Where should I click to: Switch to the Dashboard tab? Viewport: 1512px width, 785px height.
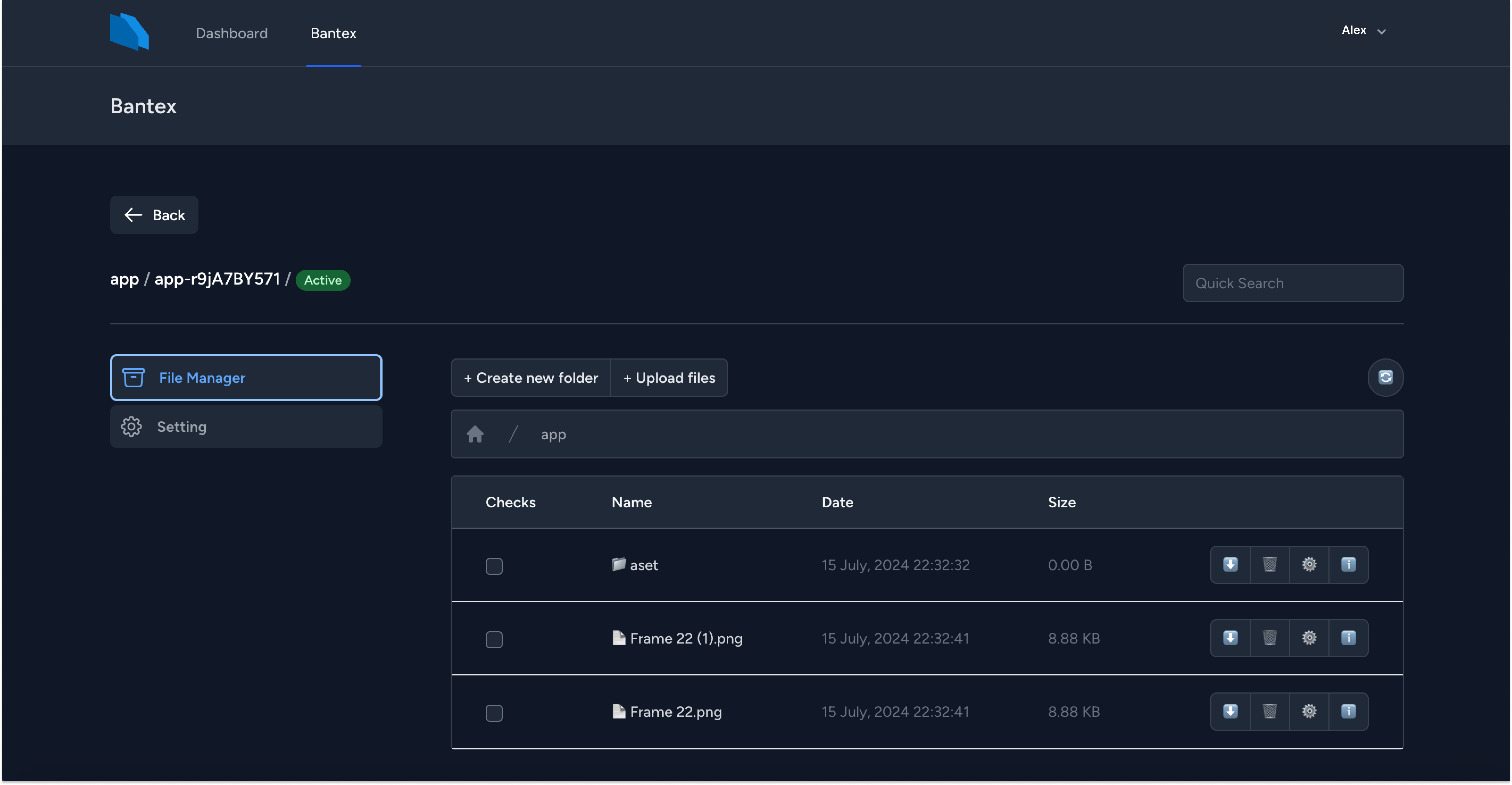click(x=231, y=34)
